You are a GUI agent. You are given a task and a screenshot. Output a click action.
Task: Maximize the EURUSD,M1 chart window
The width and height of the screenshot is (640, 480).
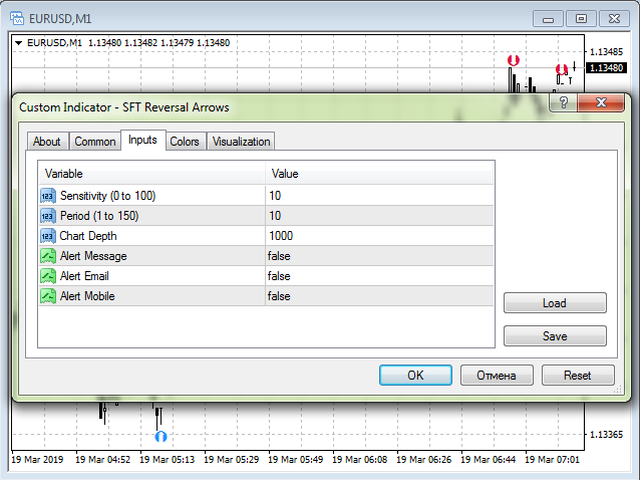click(x=581, y=19)
